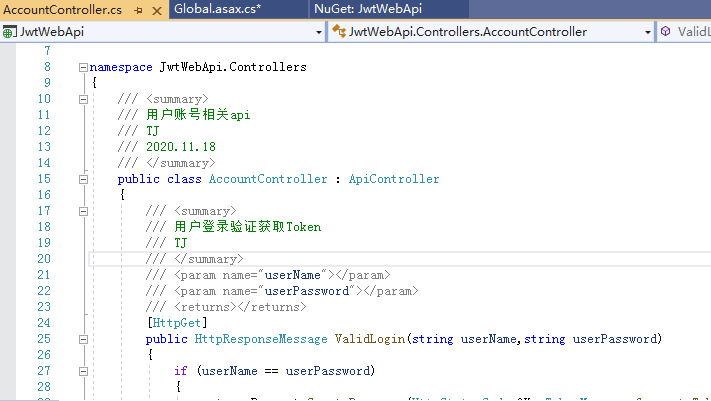Close the AccountController.cs tab
Image resolution: width=711 pixels, height=401 pixels.
click(155, 9)
